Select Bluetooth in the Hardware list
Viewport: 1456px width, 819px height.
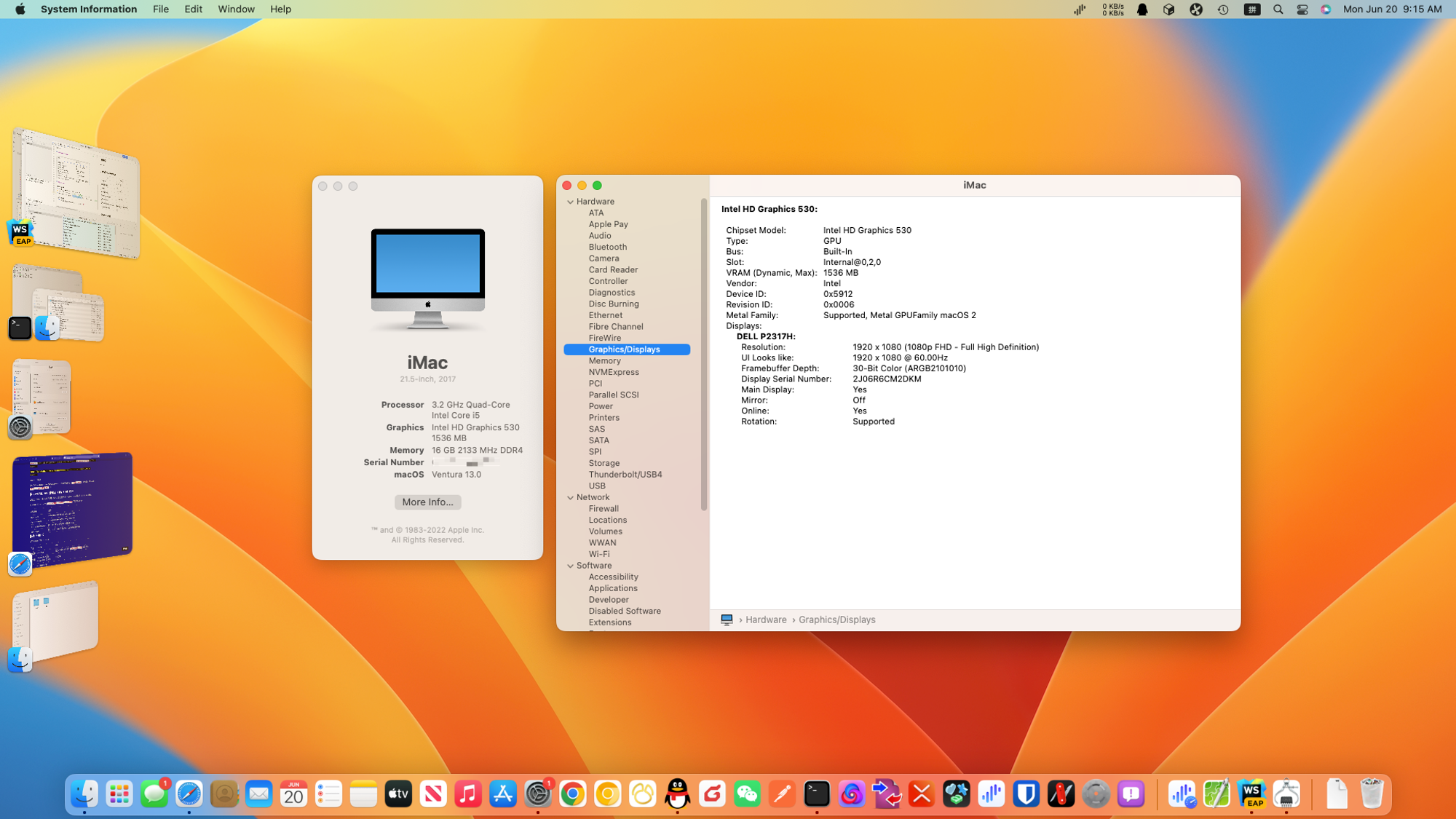[x=608, y=248]
